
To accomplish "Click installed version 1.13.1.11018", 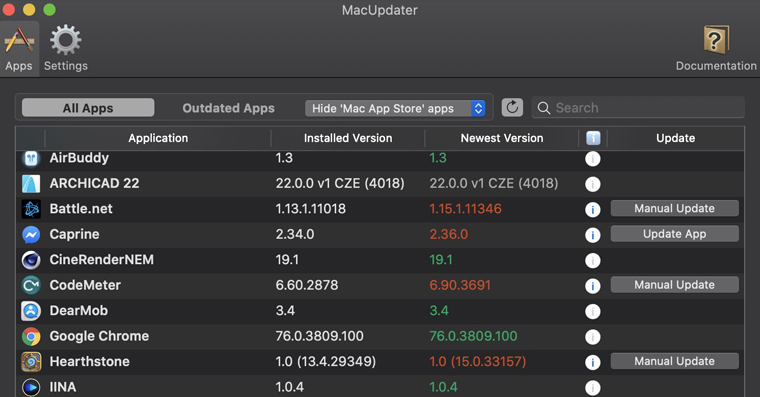I will (311, 209).
